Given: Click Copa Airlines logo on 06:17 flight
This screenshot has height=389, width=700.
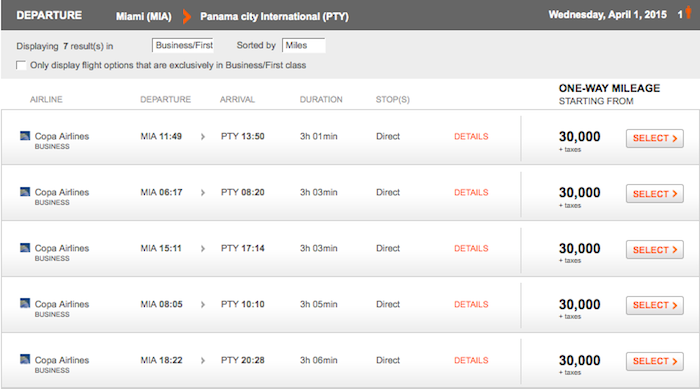Looking at the screenshot, I should 25,192.
